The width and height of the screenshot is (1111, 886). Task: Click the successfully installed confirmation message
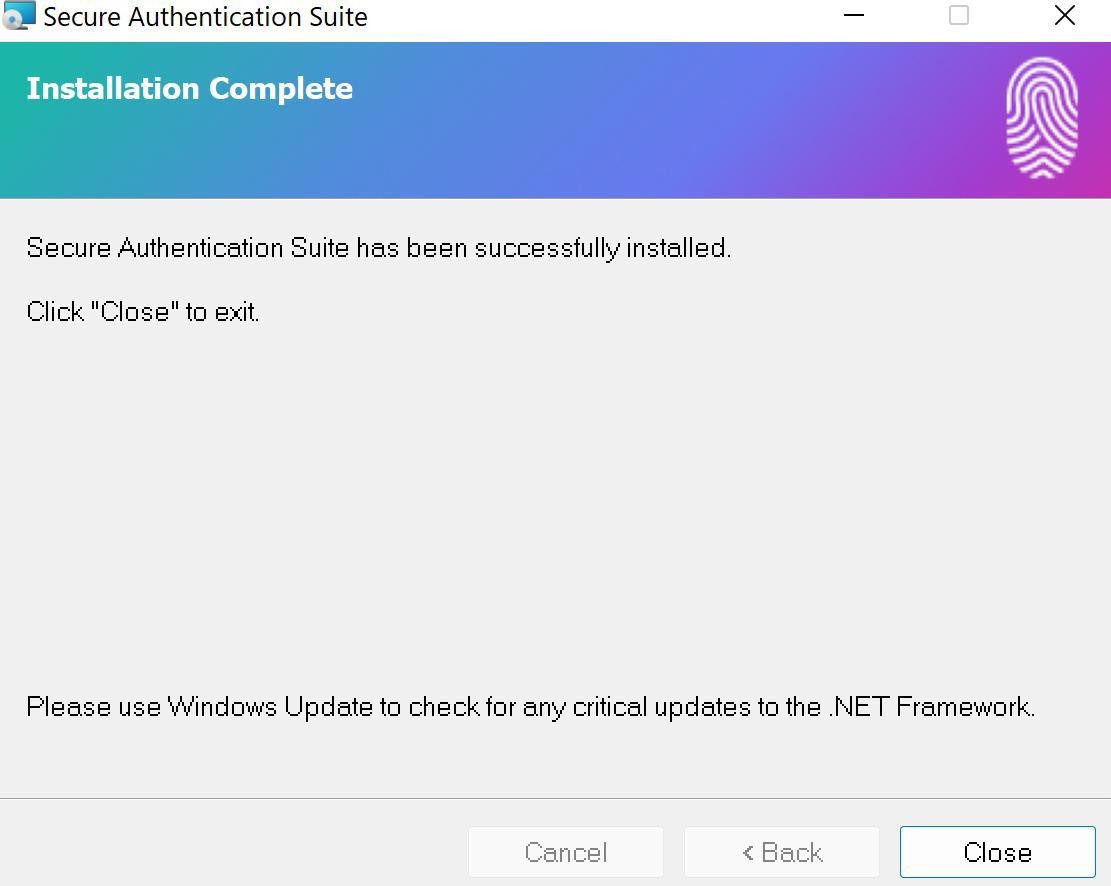tap(378, 248)
